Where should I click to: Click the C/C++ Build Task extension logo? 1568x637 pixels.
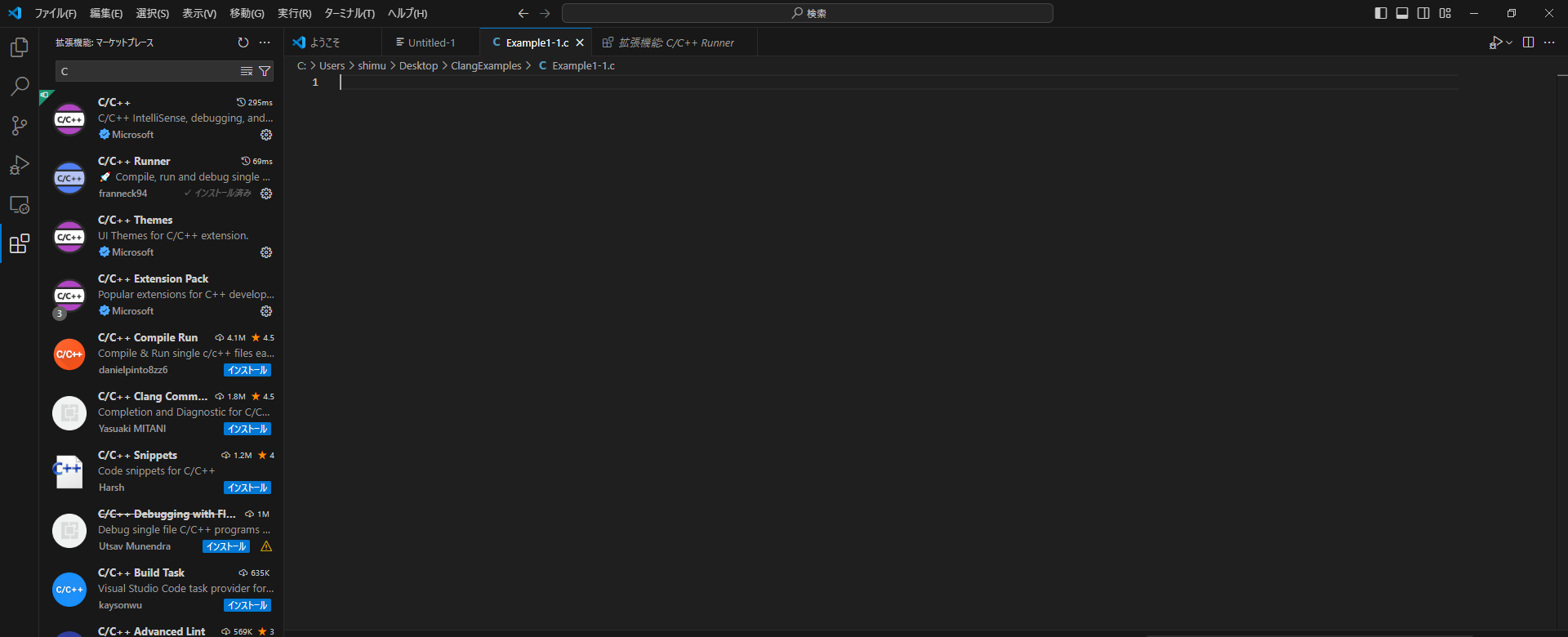click(69, 590)
